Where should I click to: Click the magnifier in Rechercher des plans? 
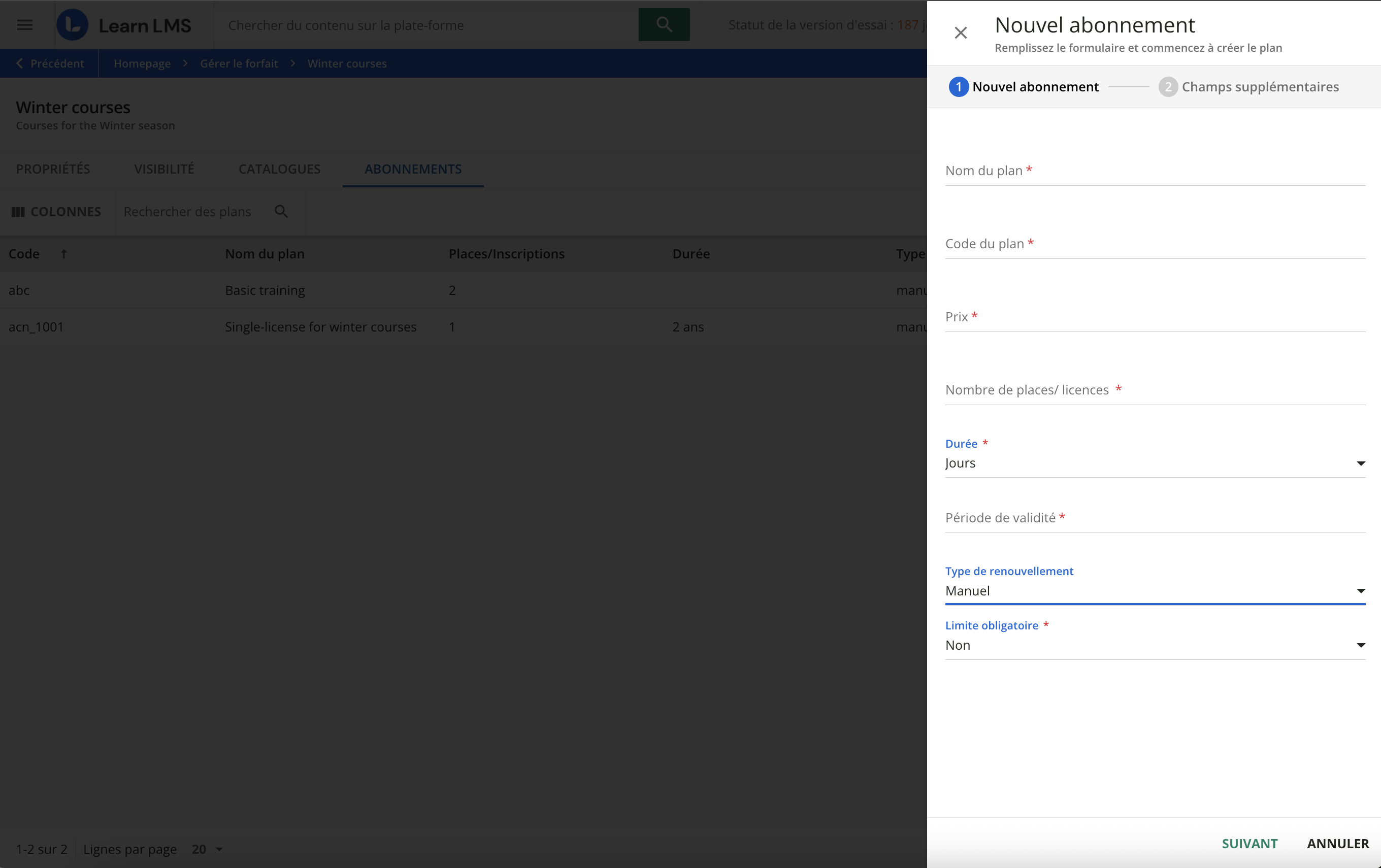(x=281, y=212)
